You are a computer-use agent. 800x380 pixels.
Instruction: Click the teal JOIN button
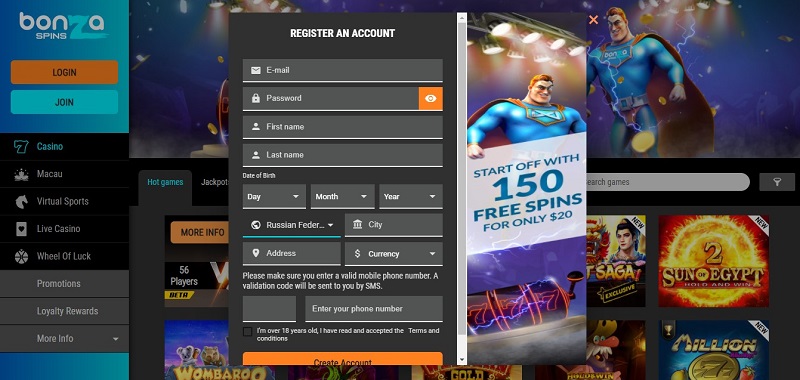coord(64,102)
